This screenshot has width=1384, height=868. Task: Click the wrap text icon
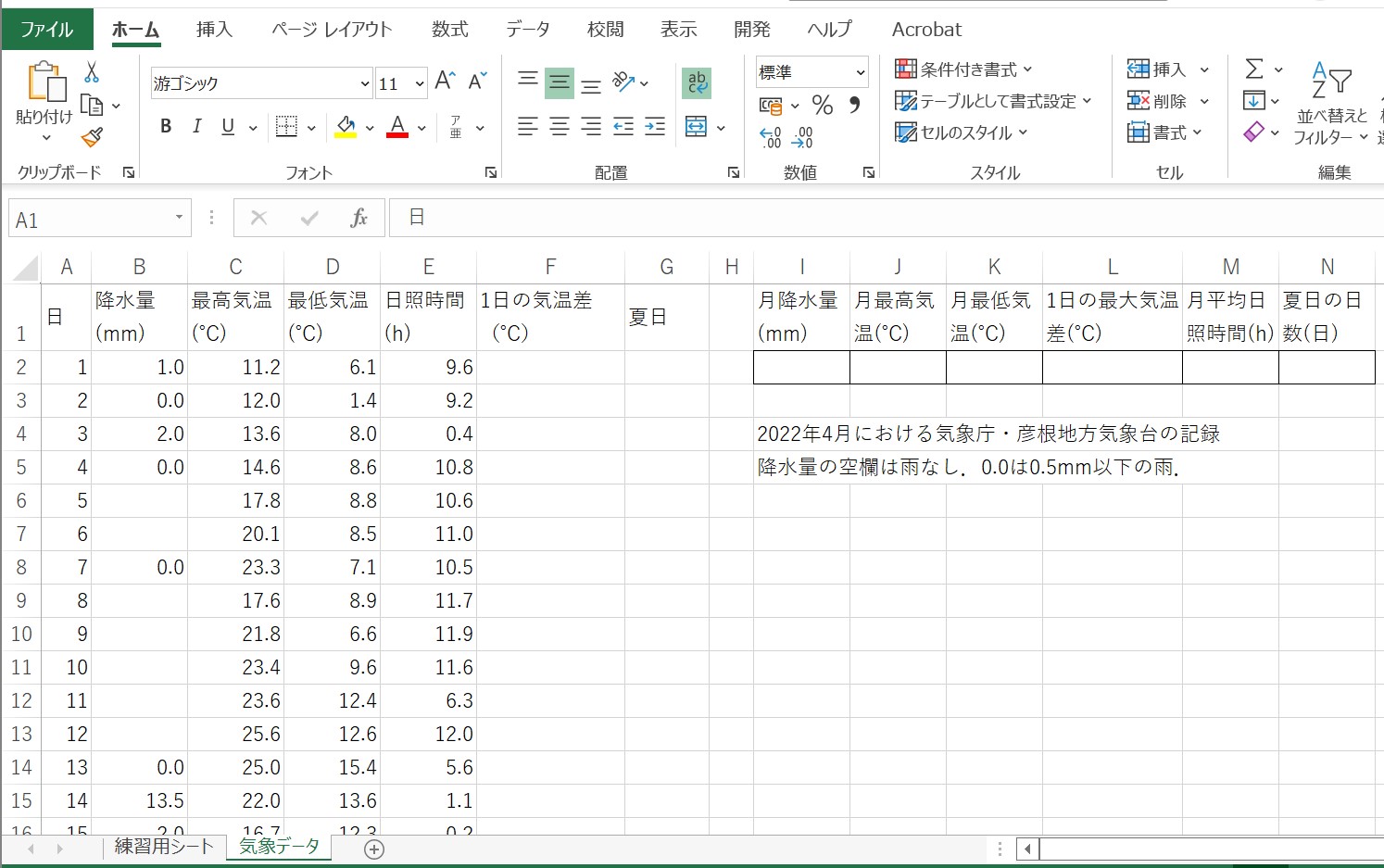[x=697, y=82]
